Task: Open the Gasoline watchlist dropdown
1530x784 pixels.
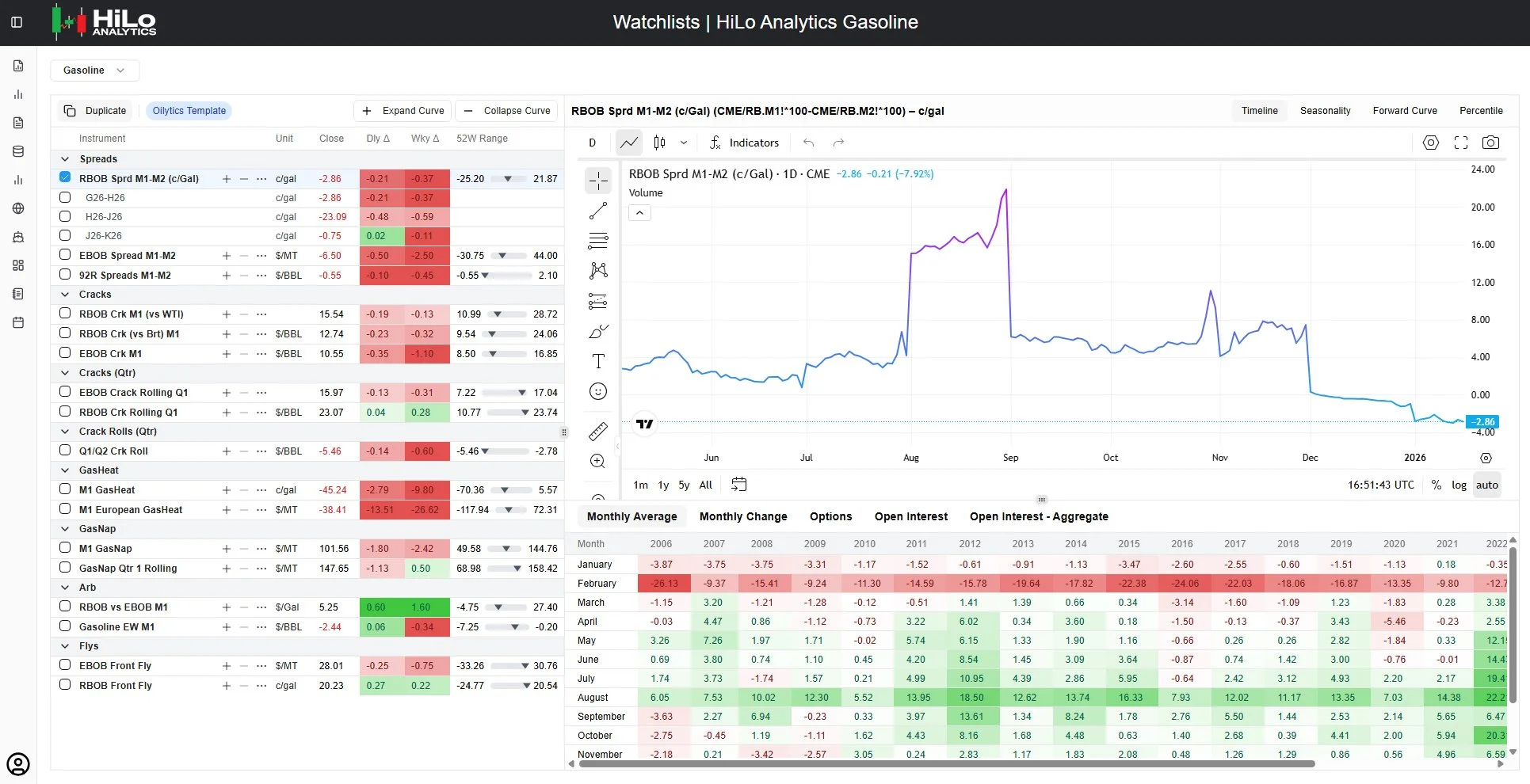Action: [94, 70]
